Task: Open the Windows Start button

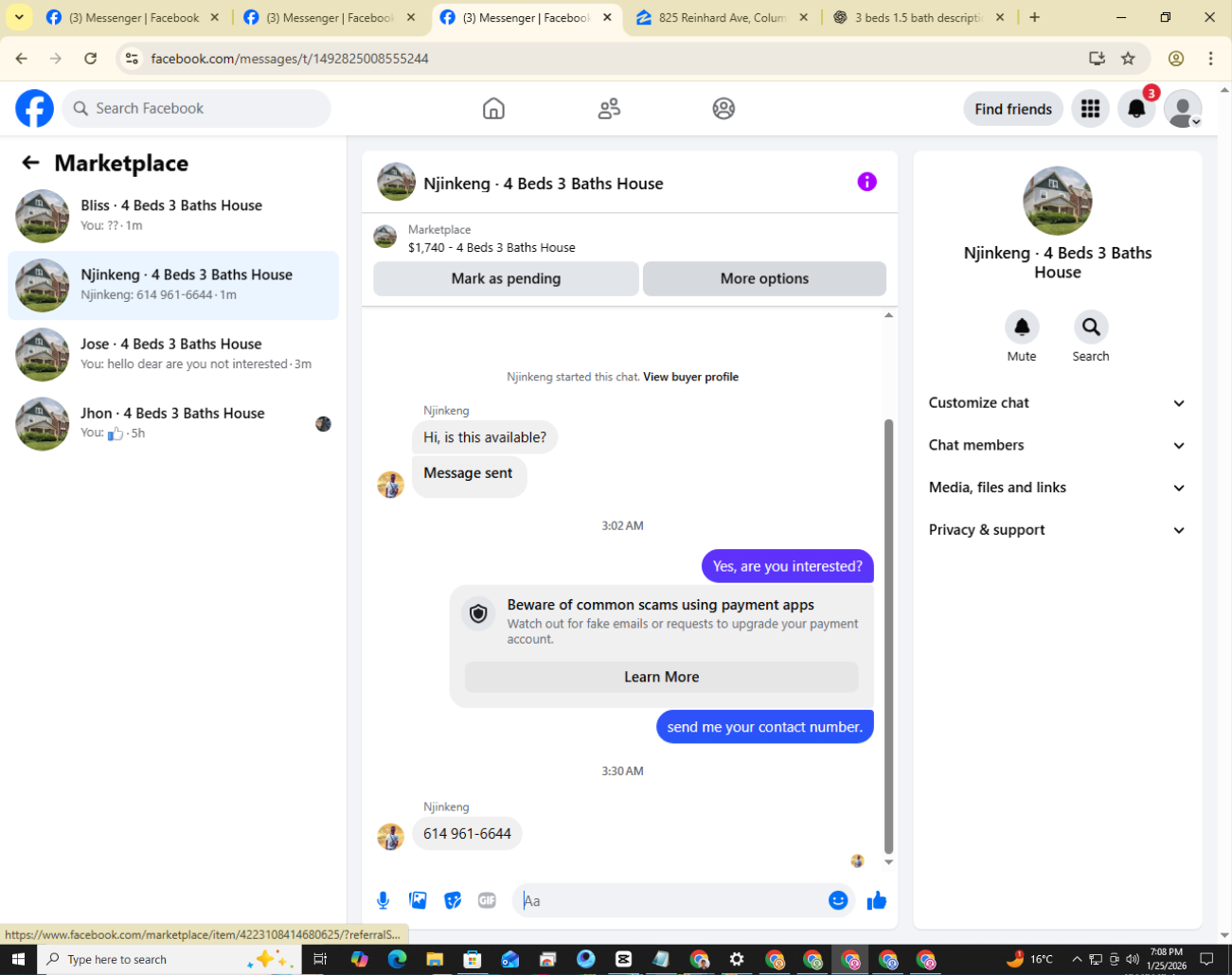Action: pos(18,959)
